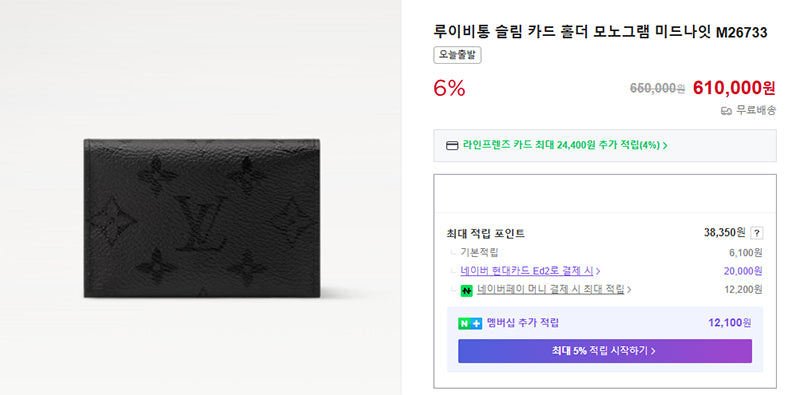The width and height of the screenshot is (800, 395).
Task: Click the 오늘출발 badge
Action: pos(458,55)
